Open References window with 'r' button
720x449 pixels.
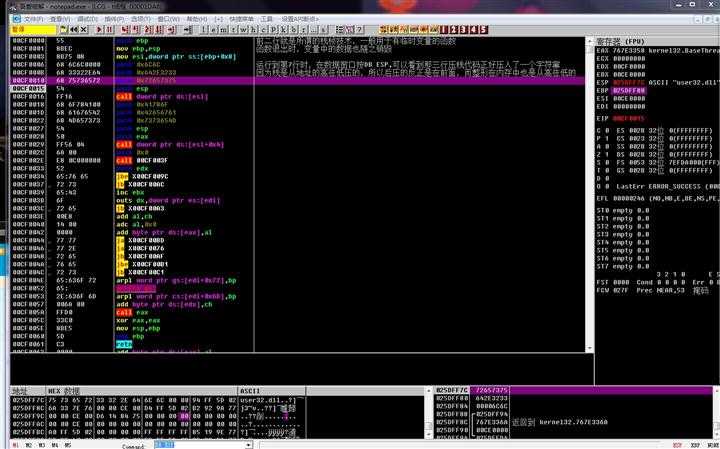(304, 29)
